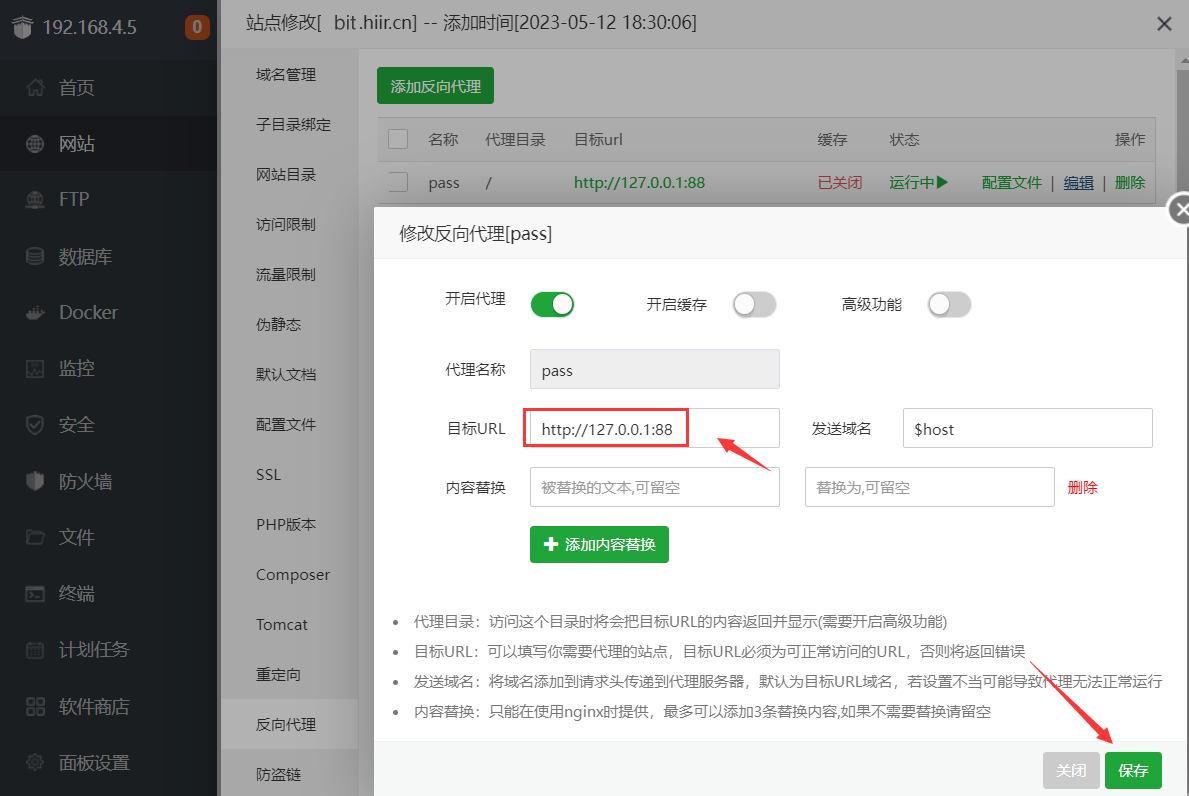Enable the 开启缓存 switch
Viewport: 1189px width, 796px height.
point(754,305)
